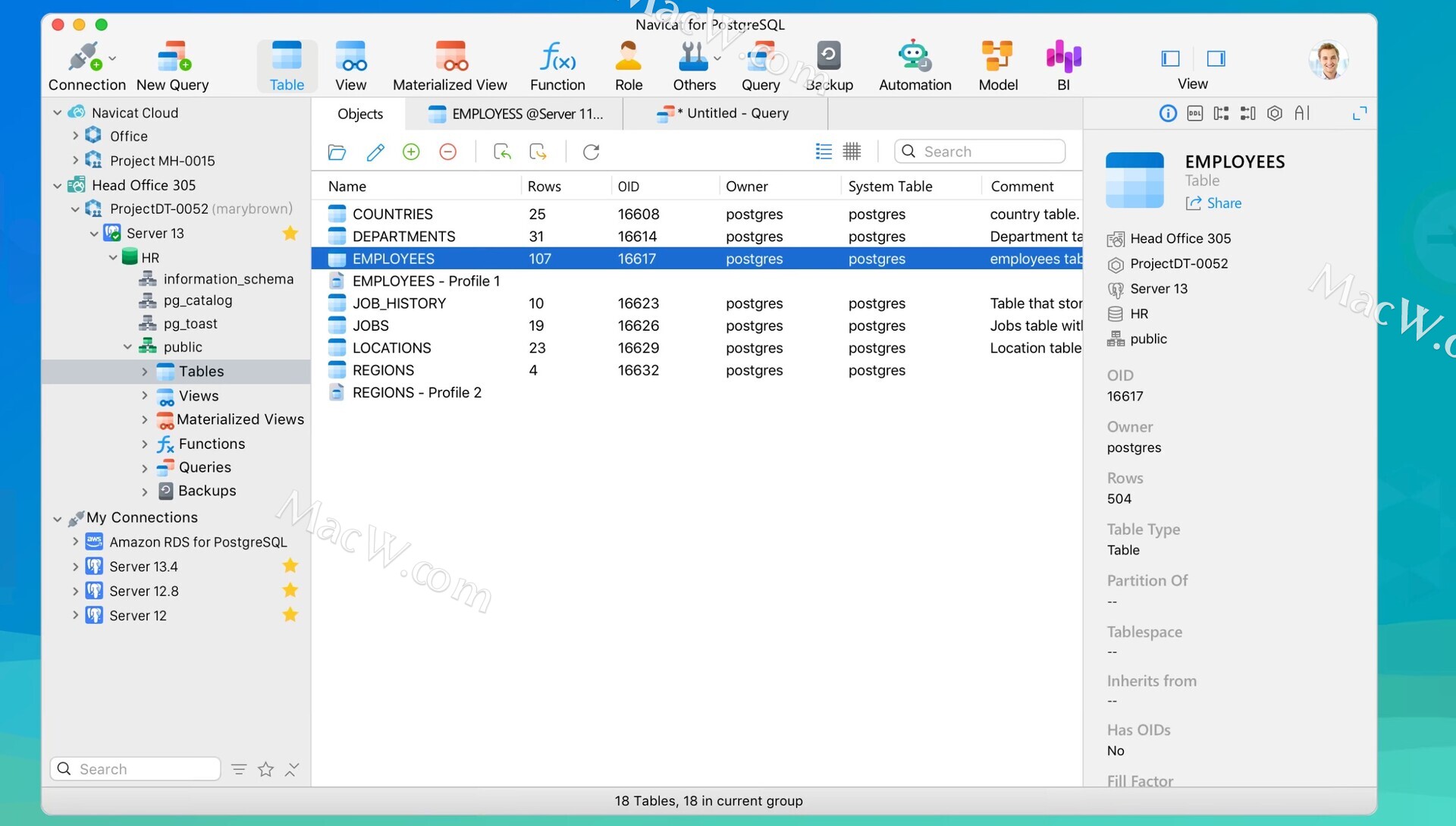The height and width of the screenshot is (826, 1456).
Task: Switch to the Objects tab
Action: (x=359, y=114)
